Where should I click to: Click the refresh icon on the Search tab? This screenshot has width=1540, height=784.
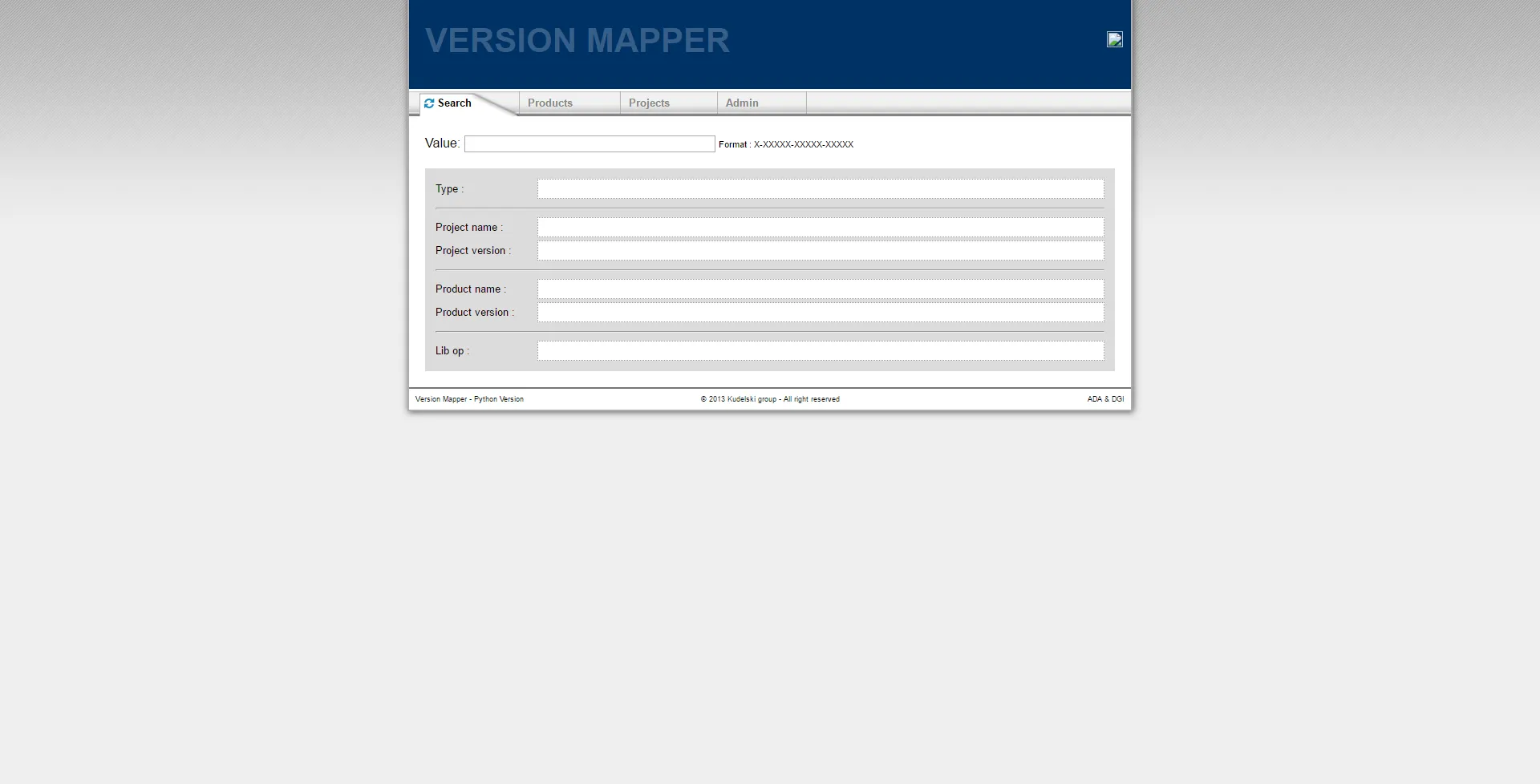[429, 103]
